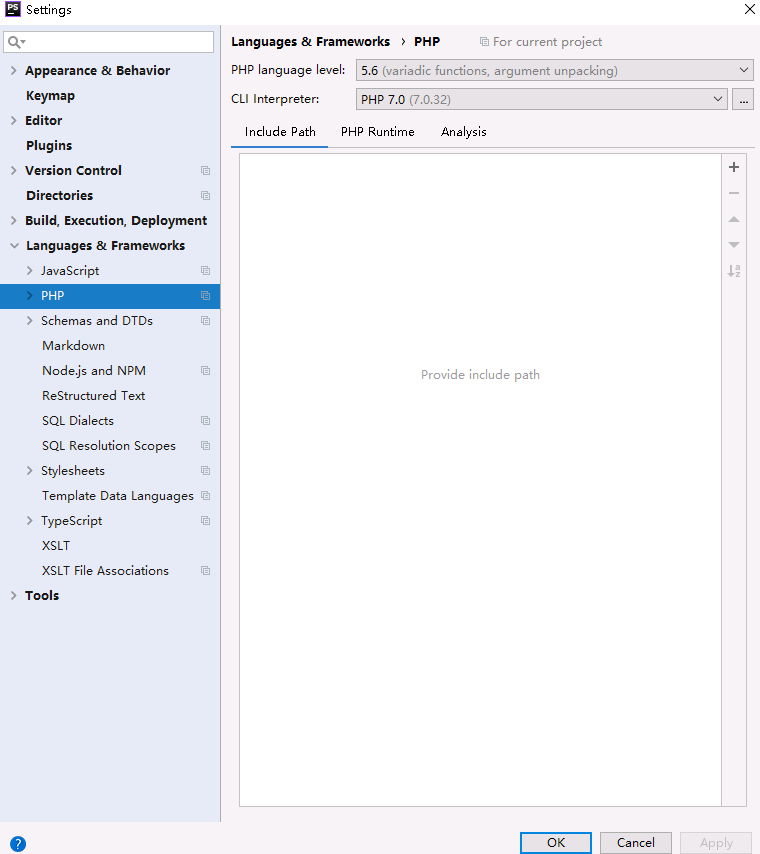This screenshot has width=760, height=854.
Task: Select SQL Resolution Scopes settings
Action: click(108, 446)
